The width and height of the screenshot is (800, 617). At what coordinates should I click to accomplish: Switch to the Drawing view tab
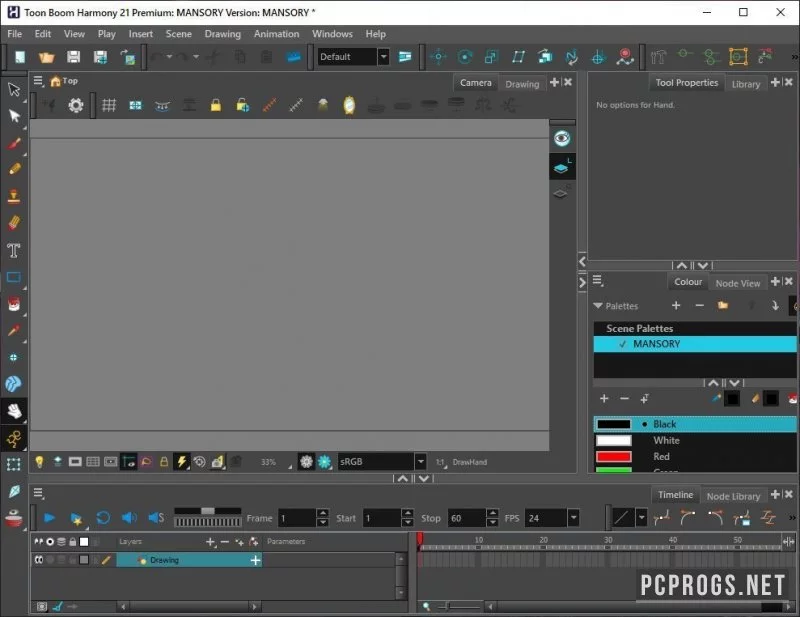coord(522,84)
